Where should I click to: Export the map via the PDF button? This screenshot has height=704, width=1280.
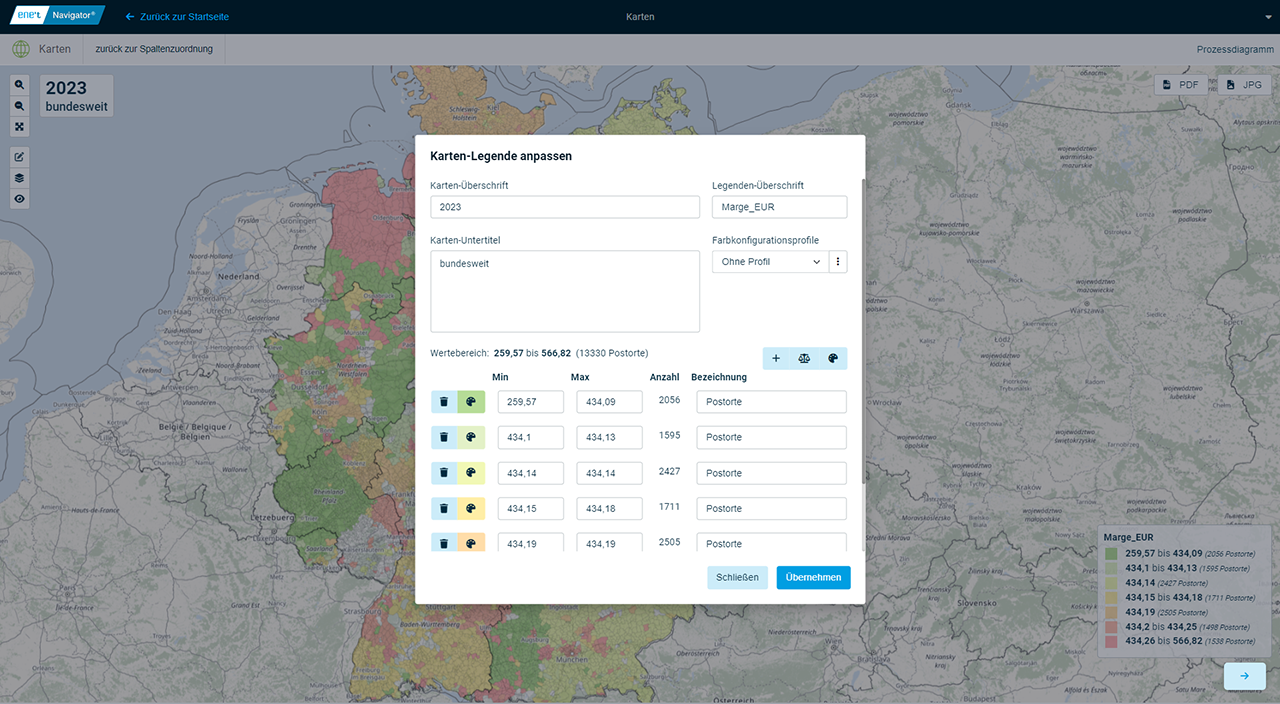[1180, 85]
